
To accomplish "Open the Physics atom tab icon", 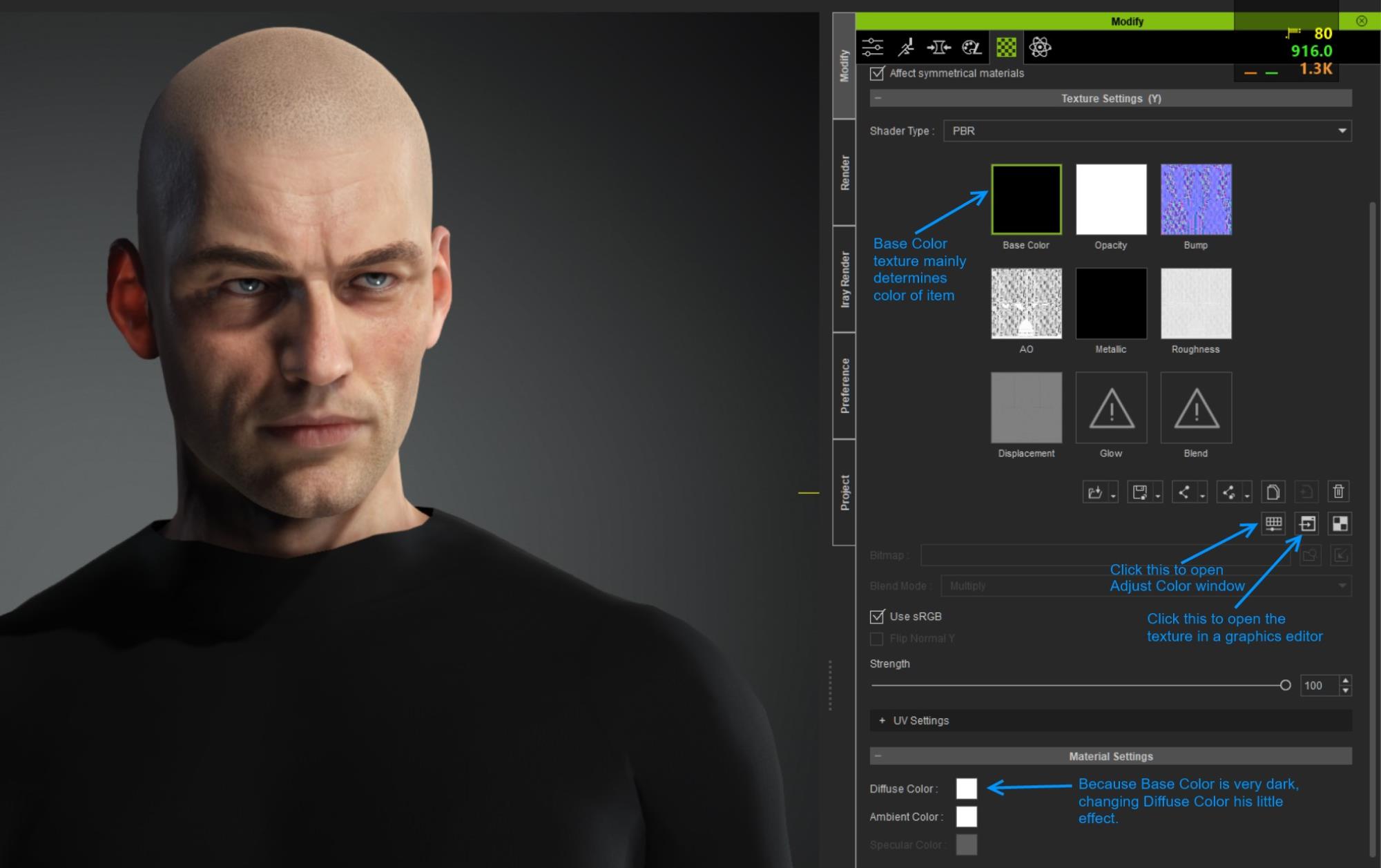I will (1040, 48).
